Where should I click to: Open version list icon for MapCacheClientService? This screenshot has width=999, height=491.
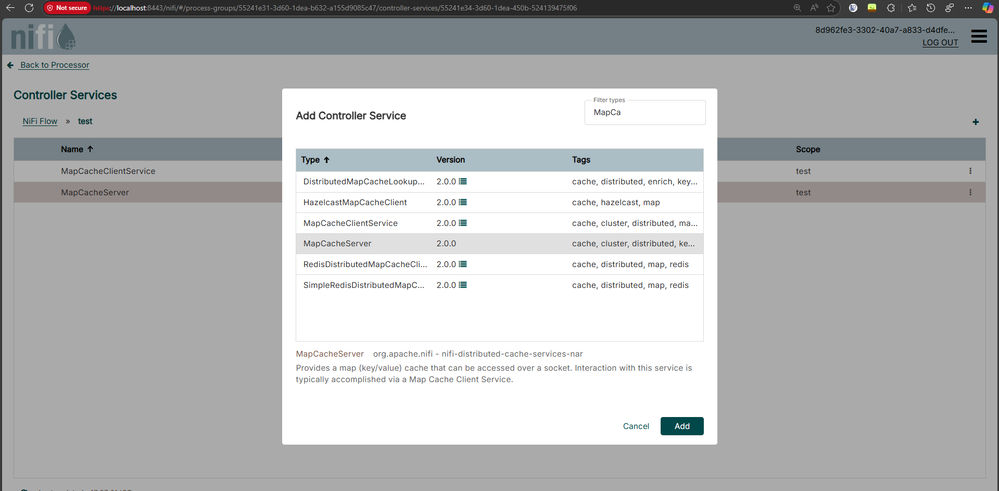(x=463, y=223)
